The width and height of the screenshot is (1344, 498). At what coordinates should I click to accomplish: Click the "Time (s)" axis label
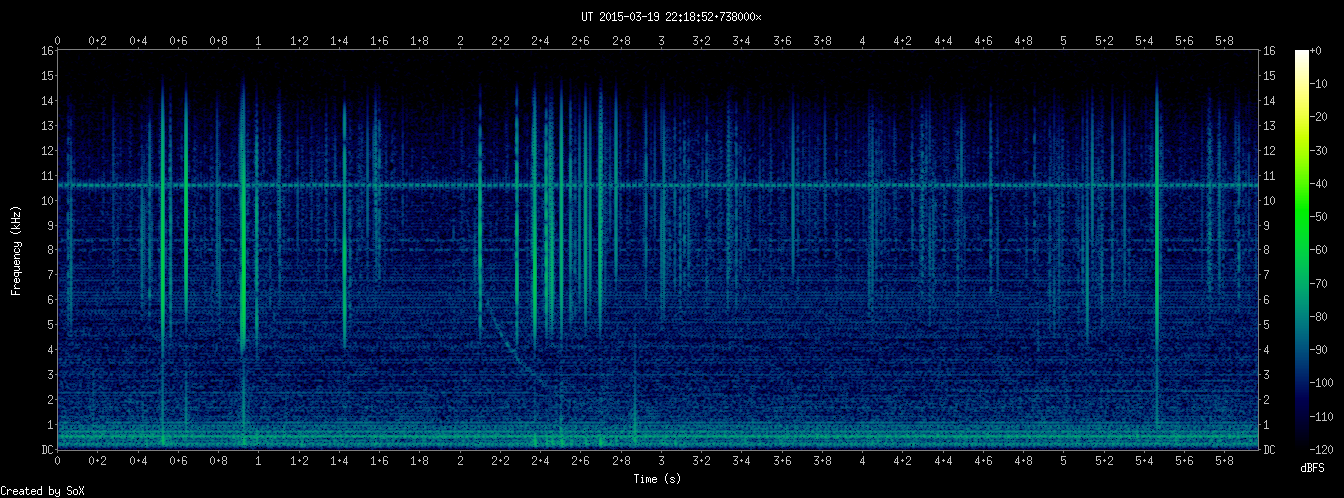658,479
